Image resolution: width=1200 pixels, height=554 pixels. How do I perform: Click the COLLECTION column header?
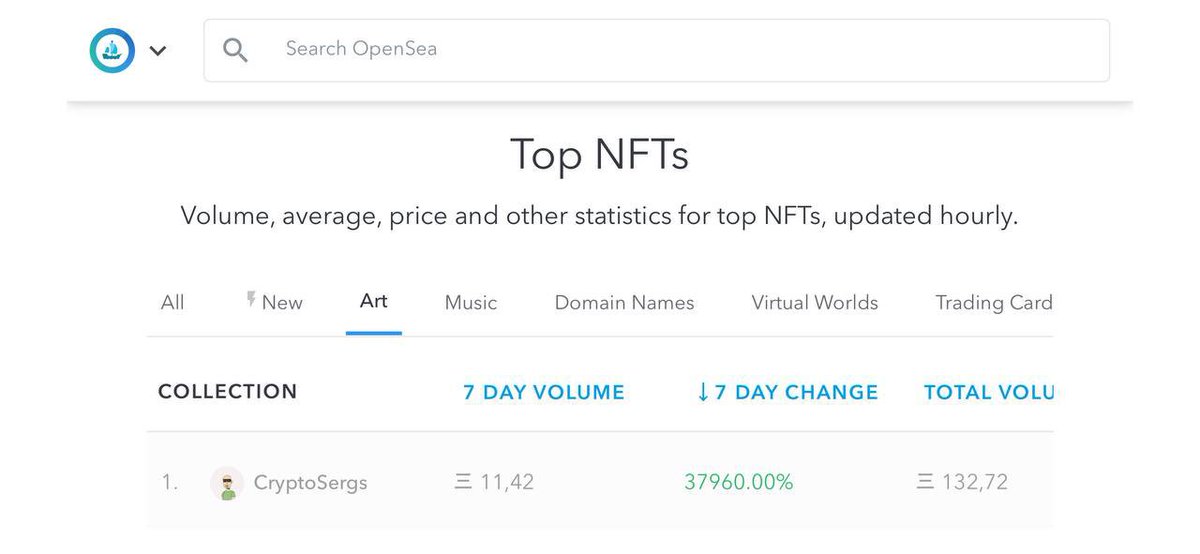(228, 392)
